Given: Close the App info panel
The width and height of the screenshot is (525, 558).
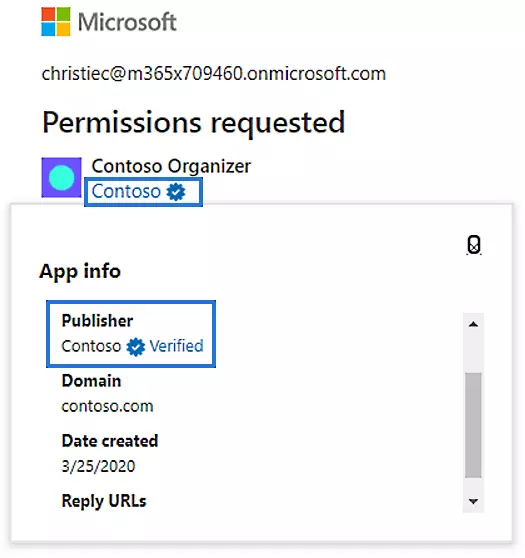Looking at the screenshot, I should [x=474, y=245].
